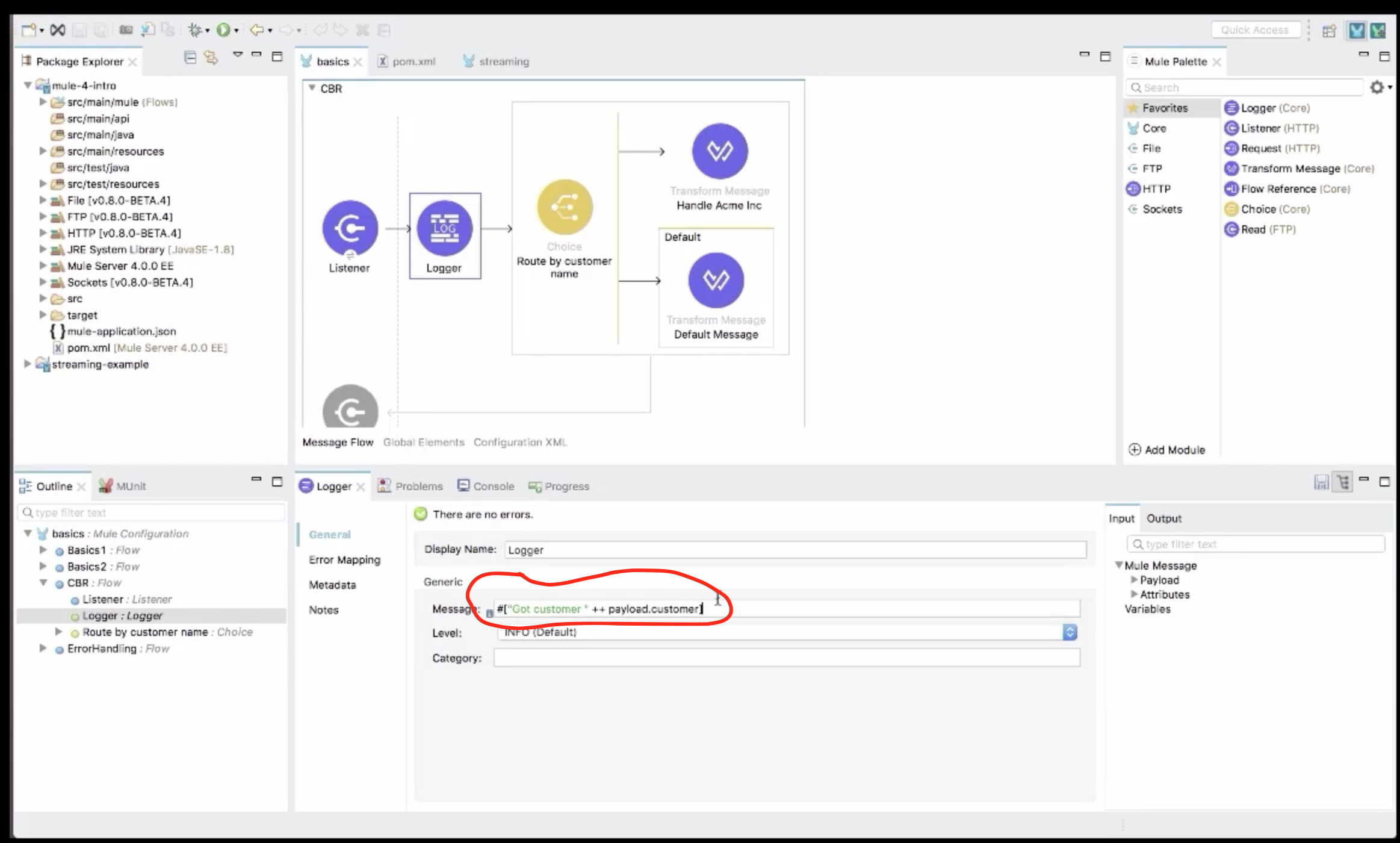Open the Level dropdown
The image size is (1400, 843).
(x=1070, y=632)
